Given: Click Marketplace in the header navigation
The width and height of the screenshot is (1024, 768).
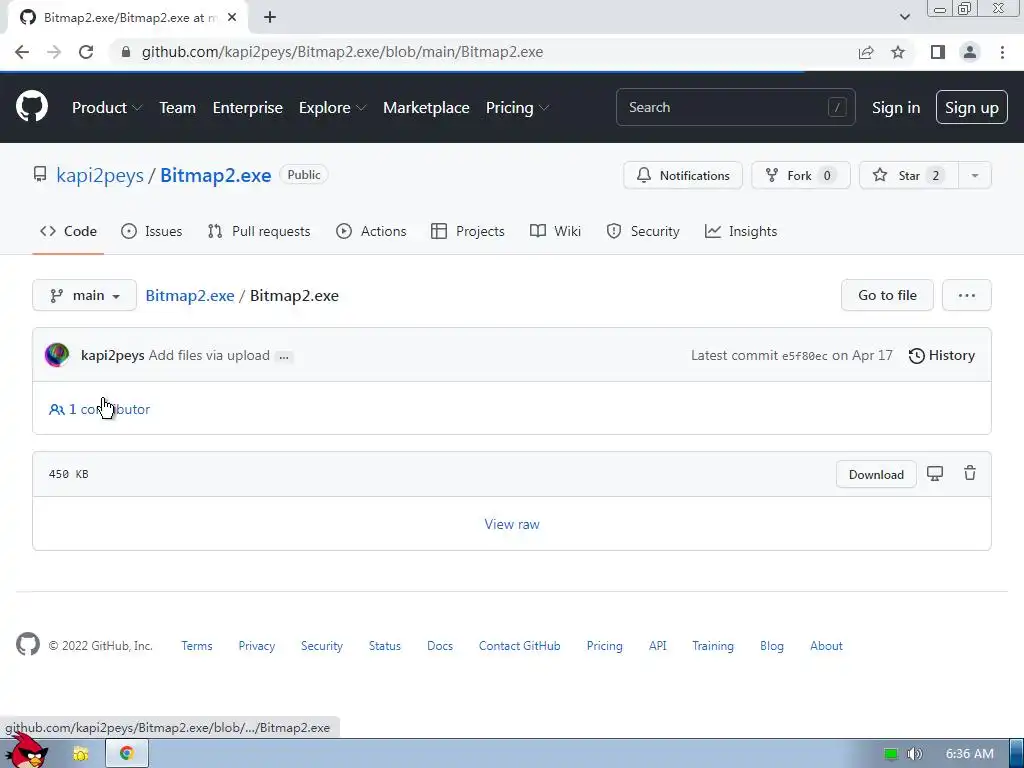Looking at the screenshot, I should pos(426,108).
